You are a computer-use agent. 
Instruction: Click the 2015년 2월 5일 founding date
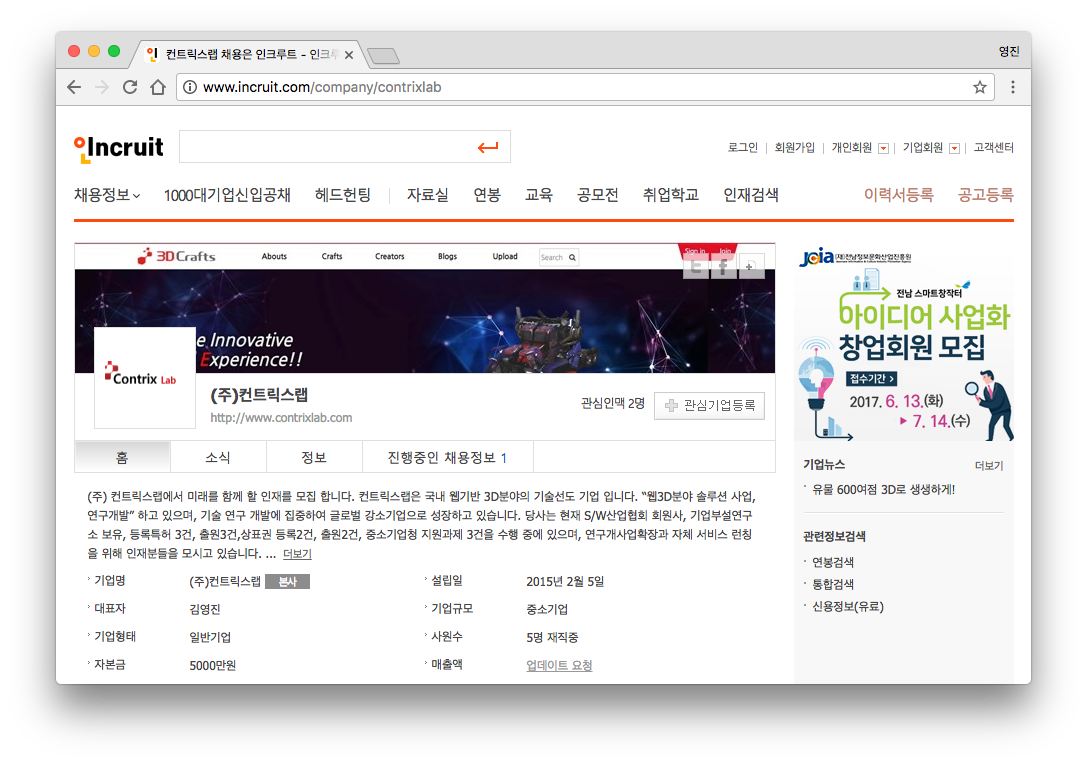(565, 582)
